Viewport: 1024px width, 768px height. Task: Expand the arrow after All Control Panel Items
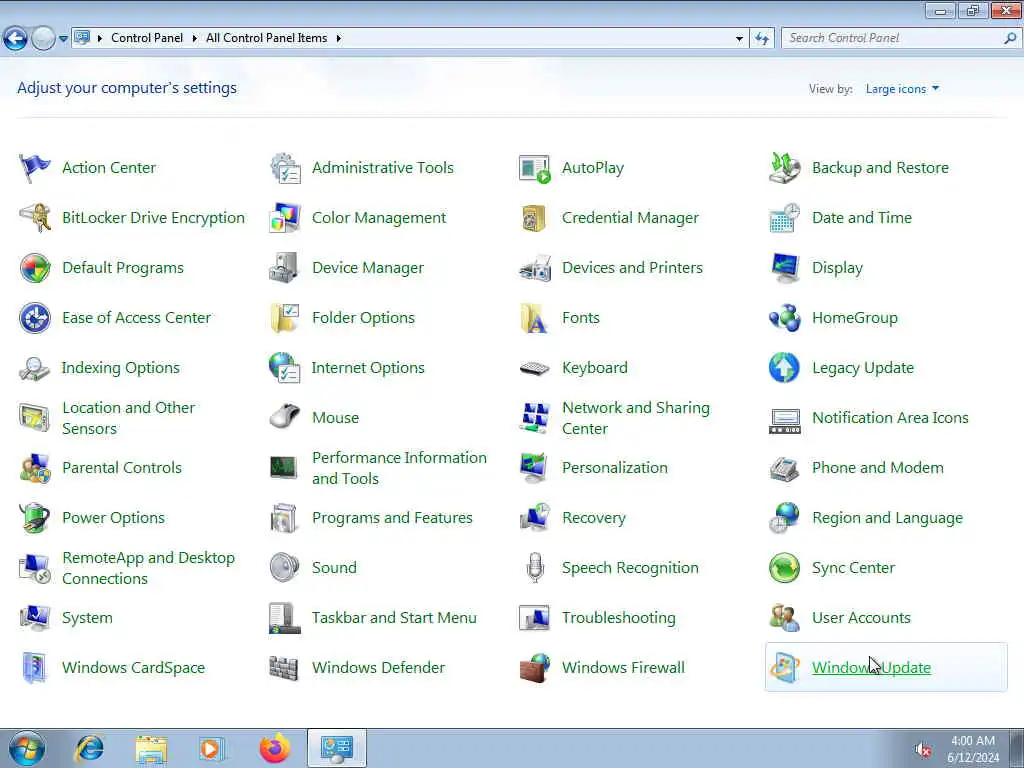pyautogui.click(x=339, y=39)
